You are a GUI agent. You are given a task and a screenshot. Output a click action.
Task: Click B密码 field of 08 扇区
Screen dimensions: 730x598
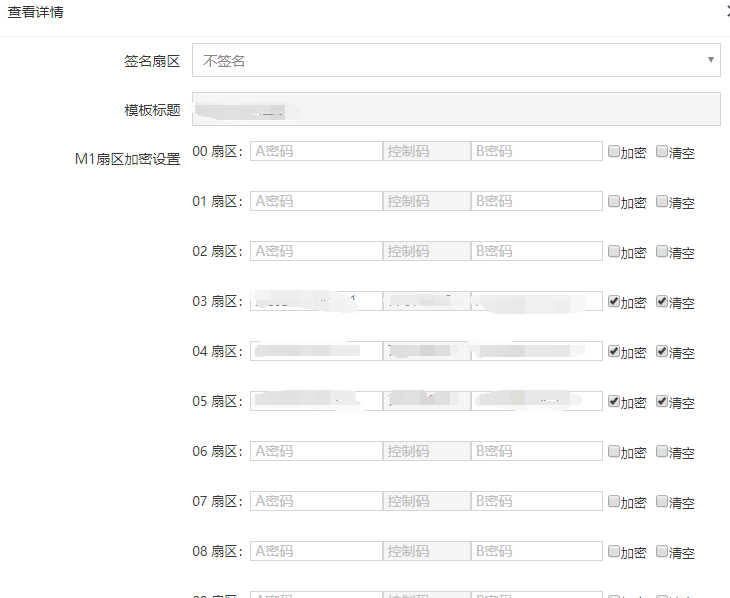(537, 551)
